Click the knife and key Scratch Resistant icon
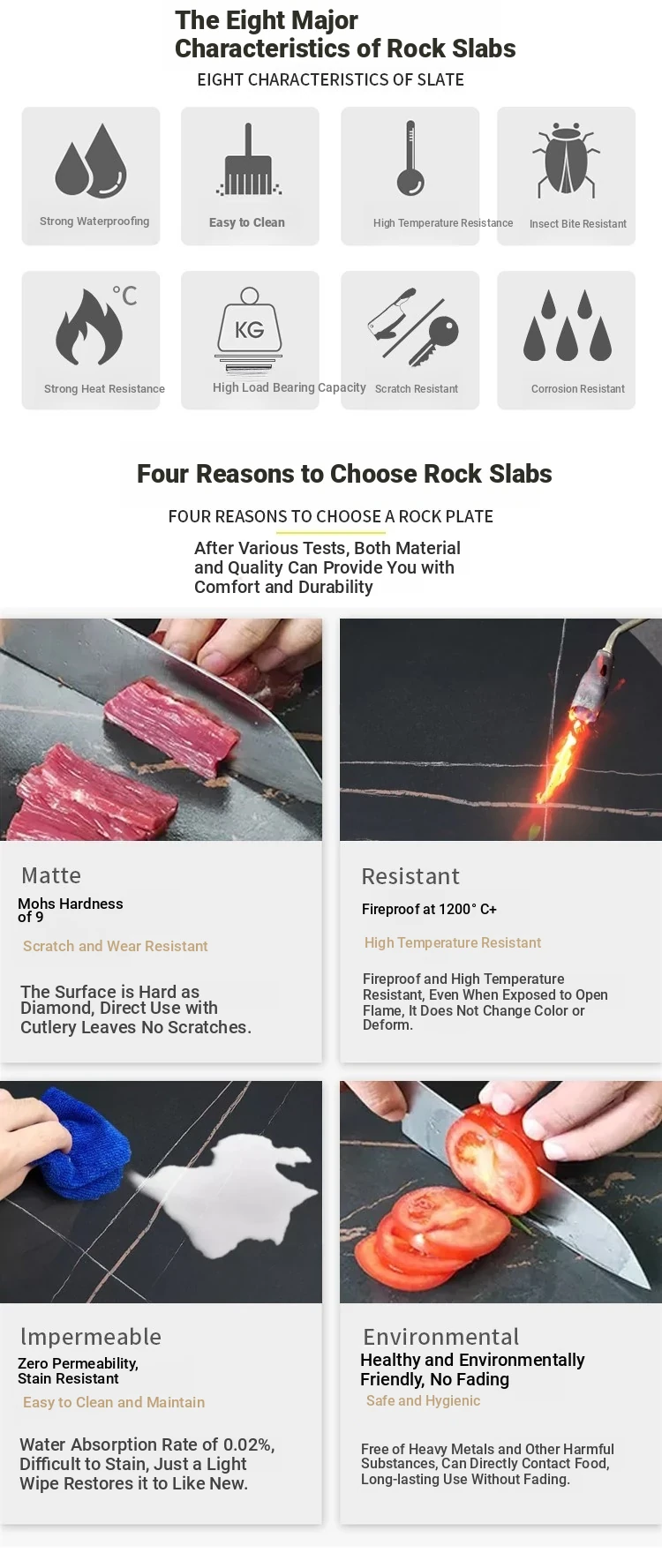Viewport: 662px width, 1568px height. pos(412,326)
